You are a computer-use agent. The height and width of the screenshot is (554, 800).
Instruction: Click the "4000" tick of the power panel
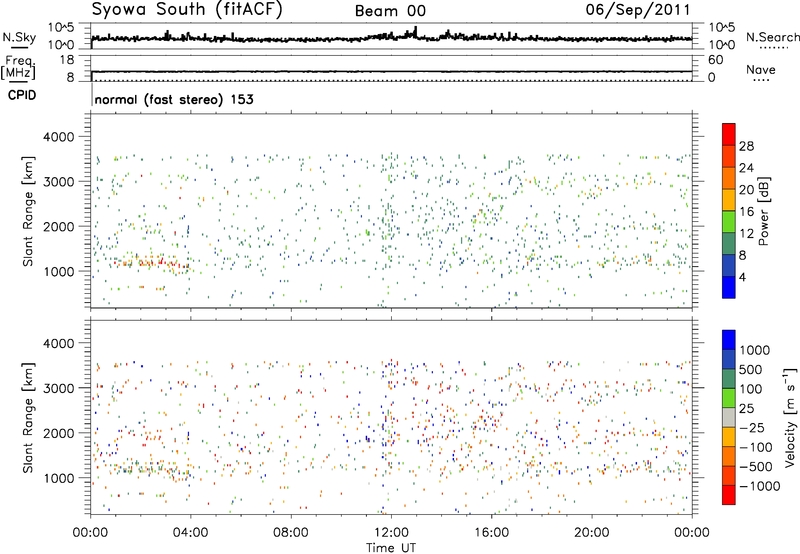click(x=58, y=137)
